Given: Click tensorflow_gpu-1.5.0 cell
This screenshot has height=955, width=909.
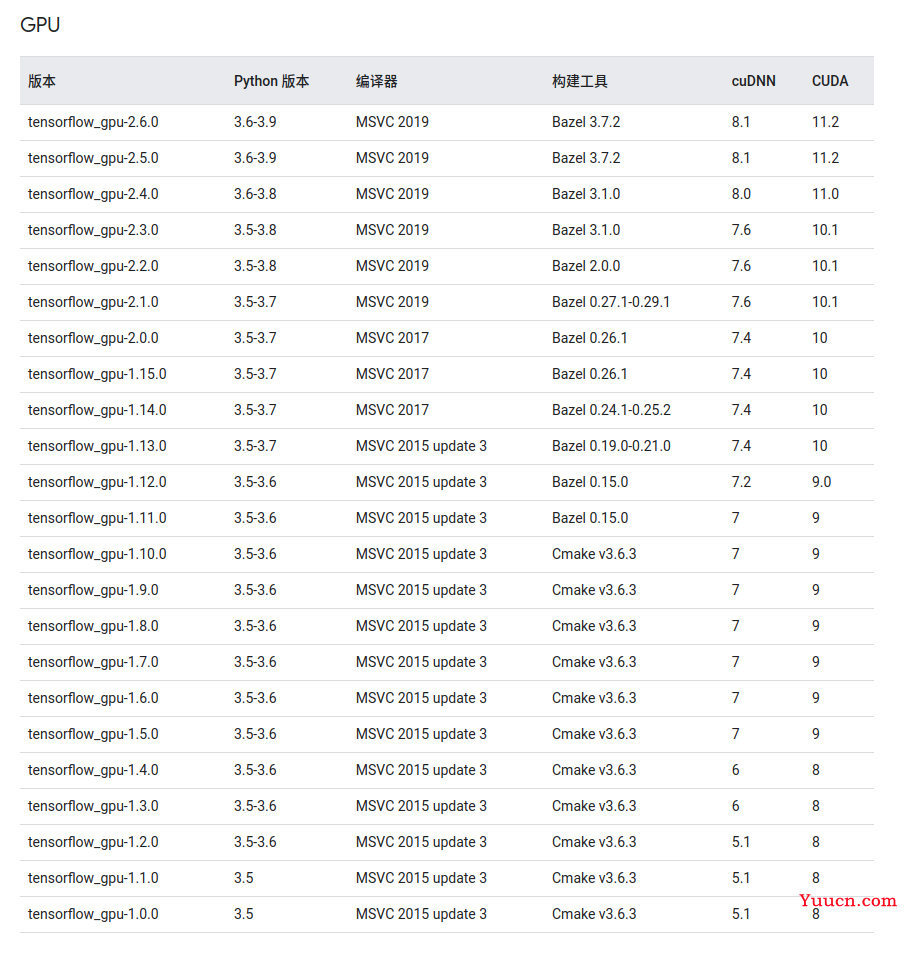Looking at the screenshot, I should pos(93,734).
